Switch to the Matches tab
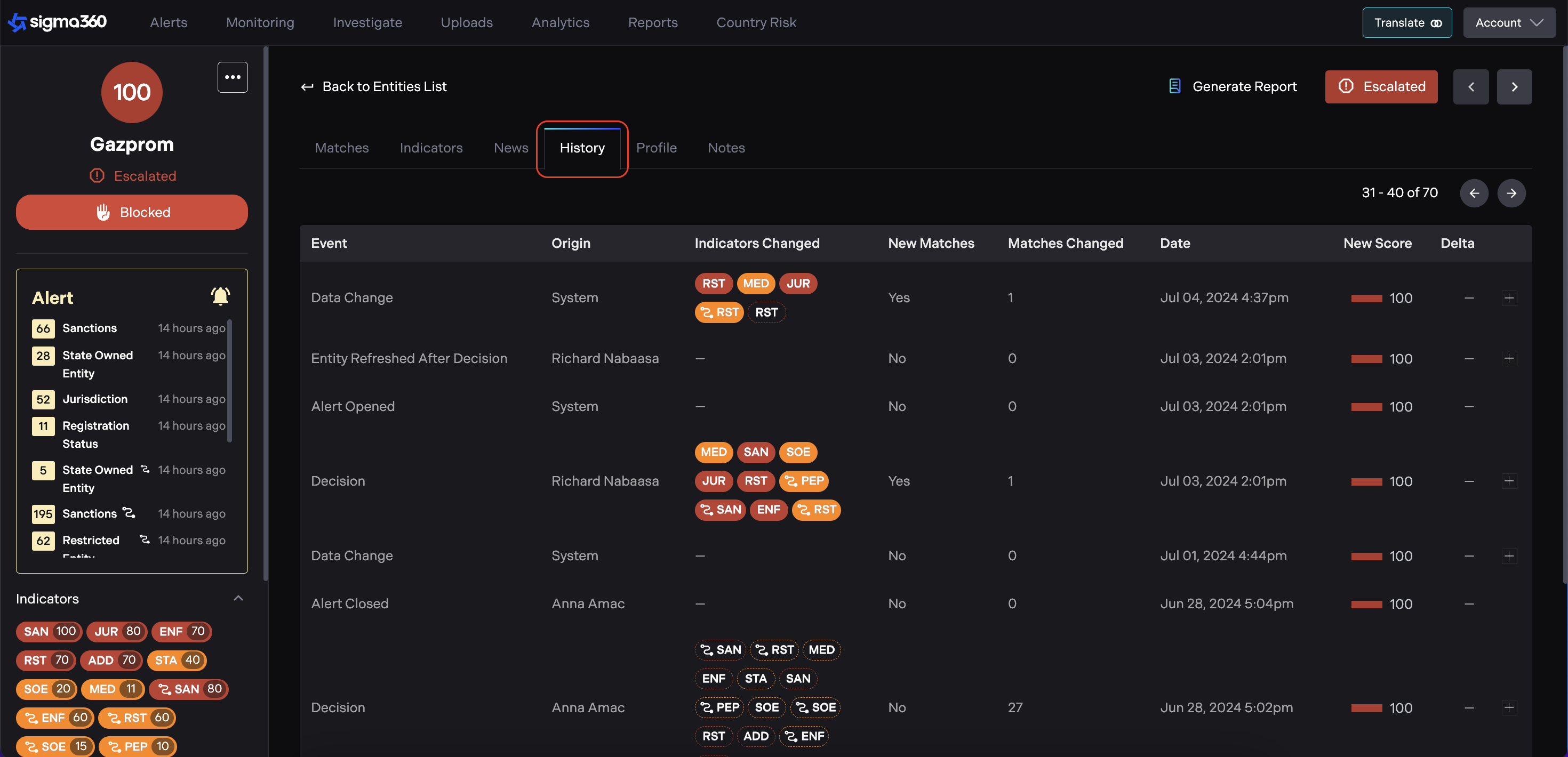 (341, 148)
